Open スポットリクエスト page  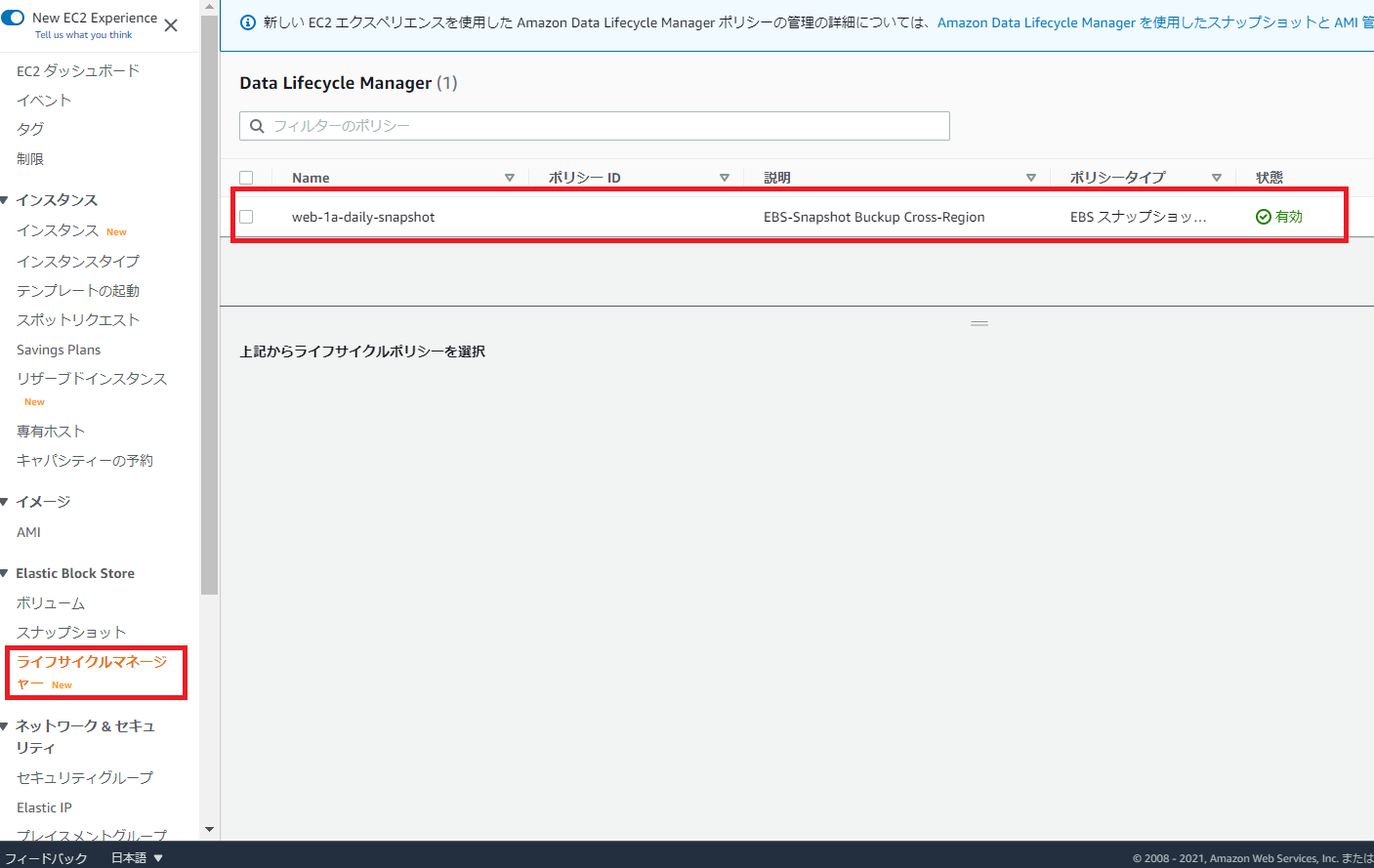pos(78,320)
